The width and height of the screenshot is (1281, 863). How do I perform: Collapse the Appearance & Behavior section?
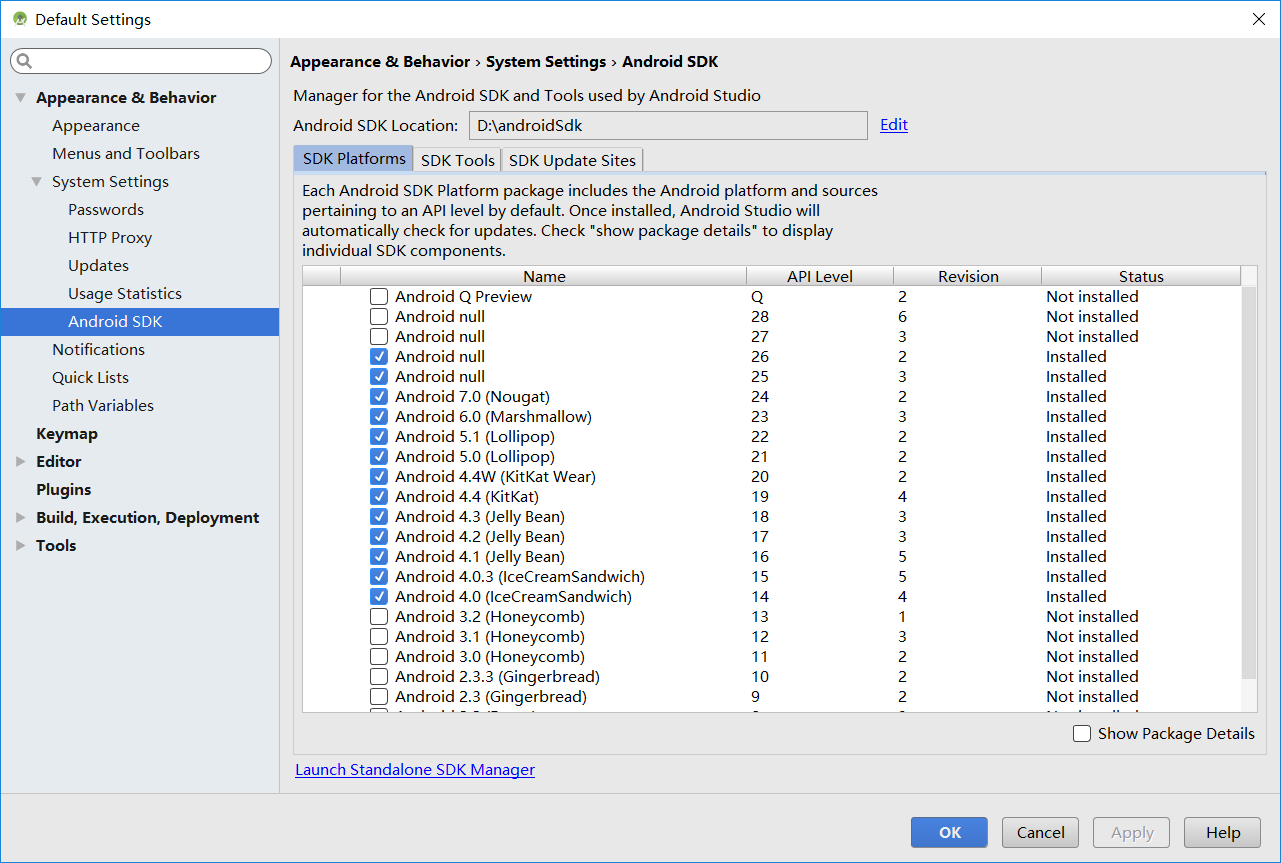tap(21, 97)
